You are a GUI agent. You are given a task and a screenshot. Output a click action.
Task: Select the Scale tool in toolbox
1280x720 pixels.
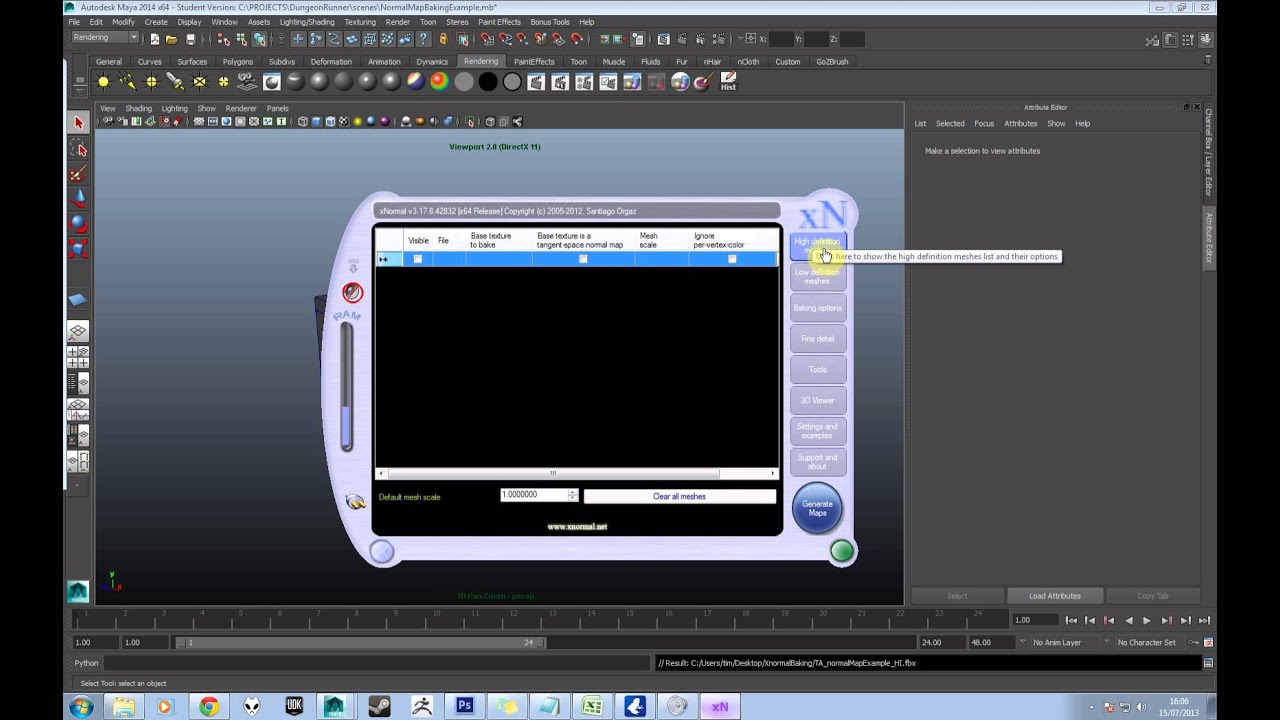click(78, 249)
